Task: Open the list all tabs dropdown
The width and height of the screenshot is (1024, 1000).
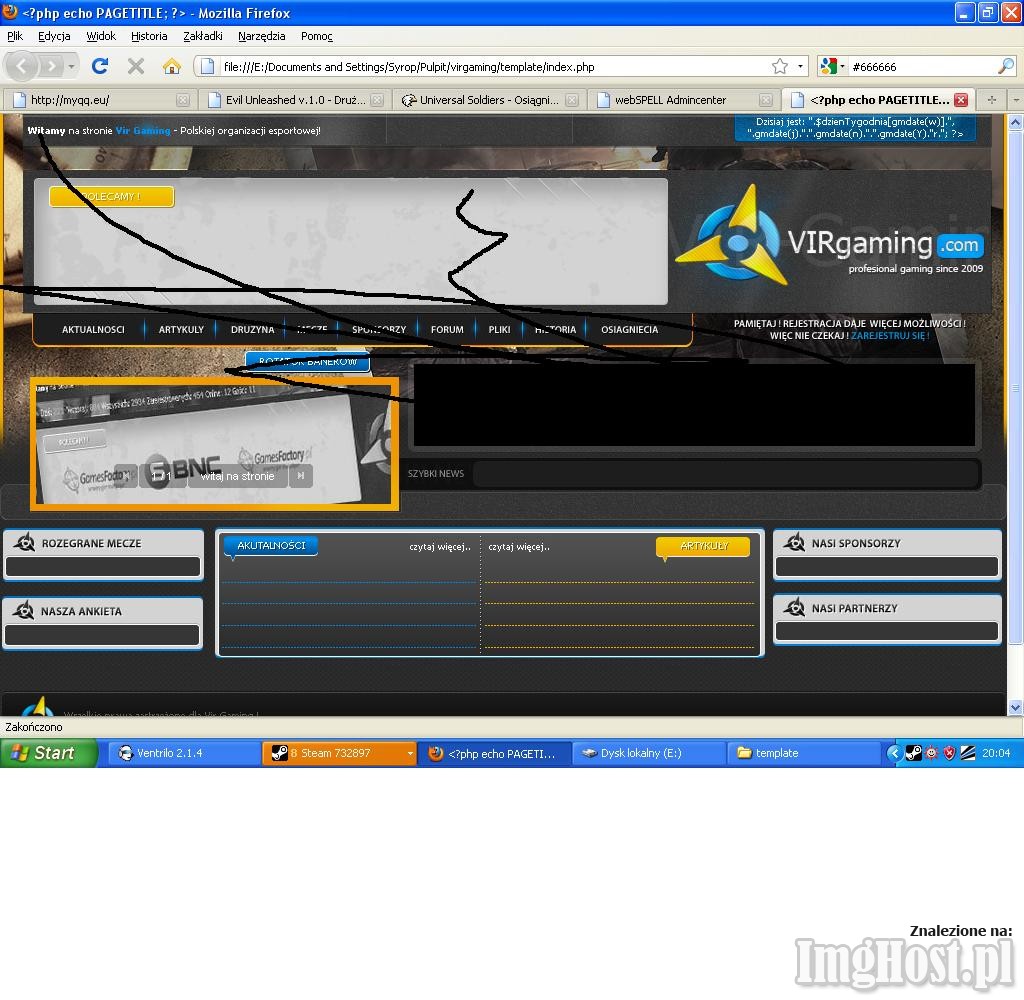Action: (1016, 100)
